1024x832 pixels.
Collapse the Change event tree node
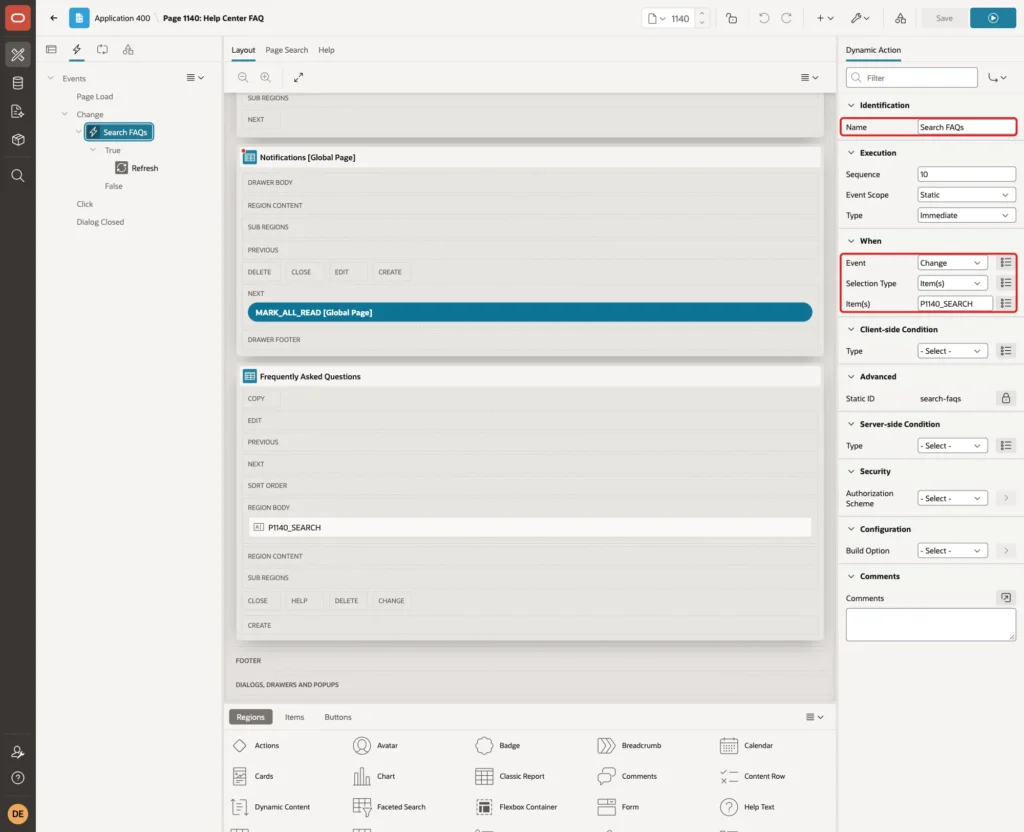[65, 114]
